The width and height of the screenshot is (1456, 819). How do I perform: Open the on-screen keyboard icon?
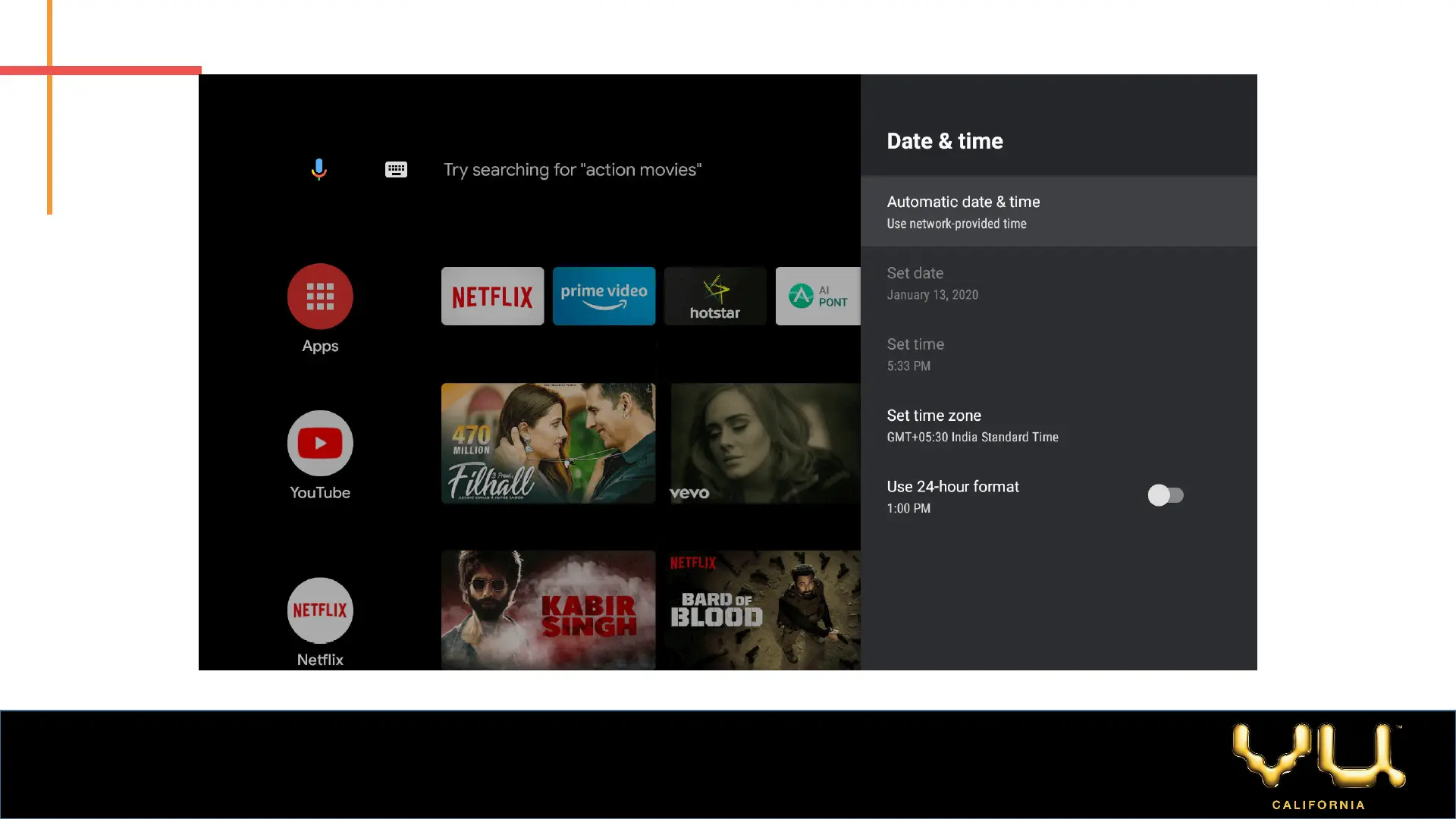tap(396, 169)
